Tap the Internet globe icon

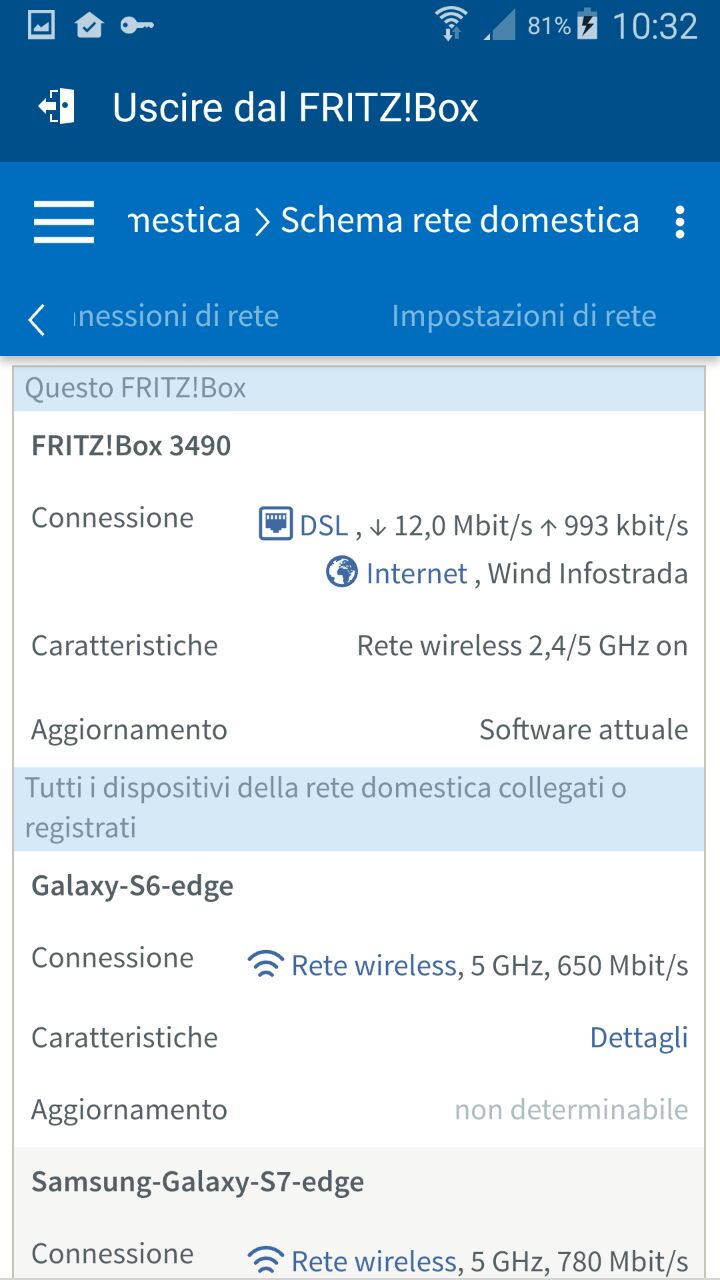point(341,573)
